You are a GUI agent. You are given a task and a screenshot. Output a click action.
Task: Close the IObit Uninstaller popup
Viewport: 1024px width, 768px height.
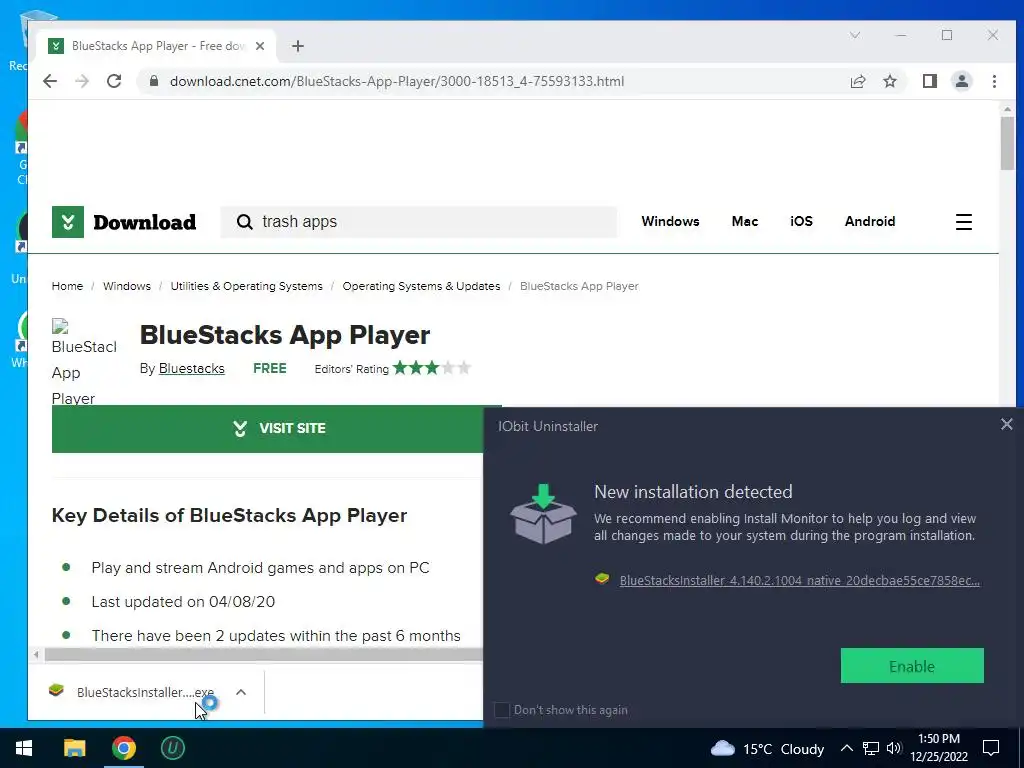[1006, 424]
